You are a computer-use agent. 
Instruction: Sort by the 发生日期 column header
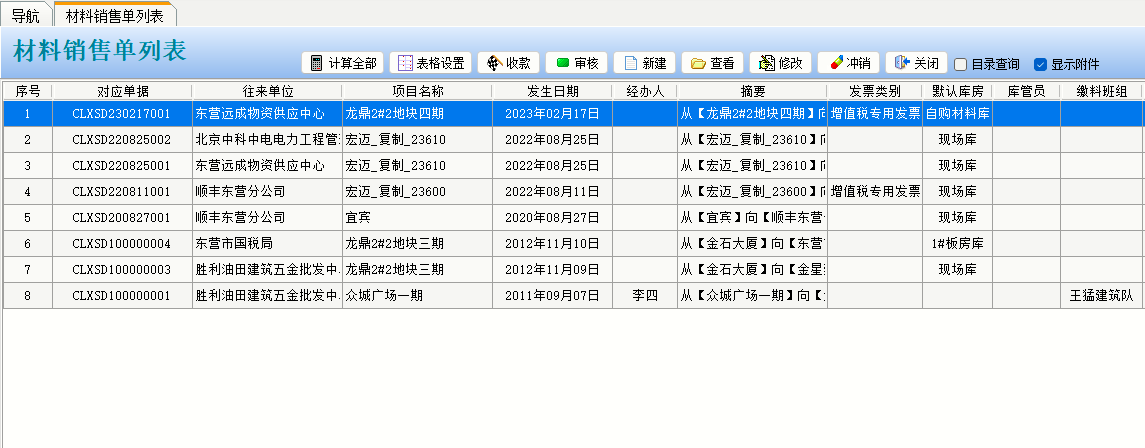point(552,91)
